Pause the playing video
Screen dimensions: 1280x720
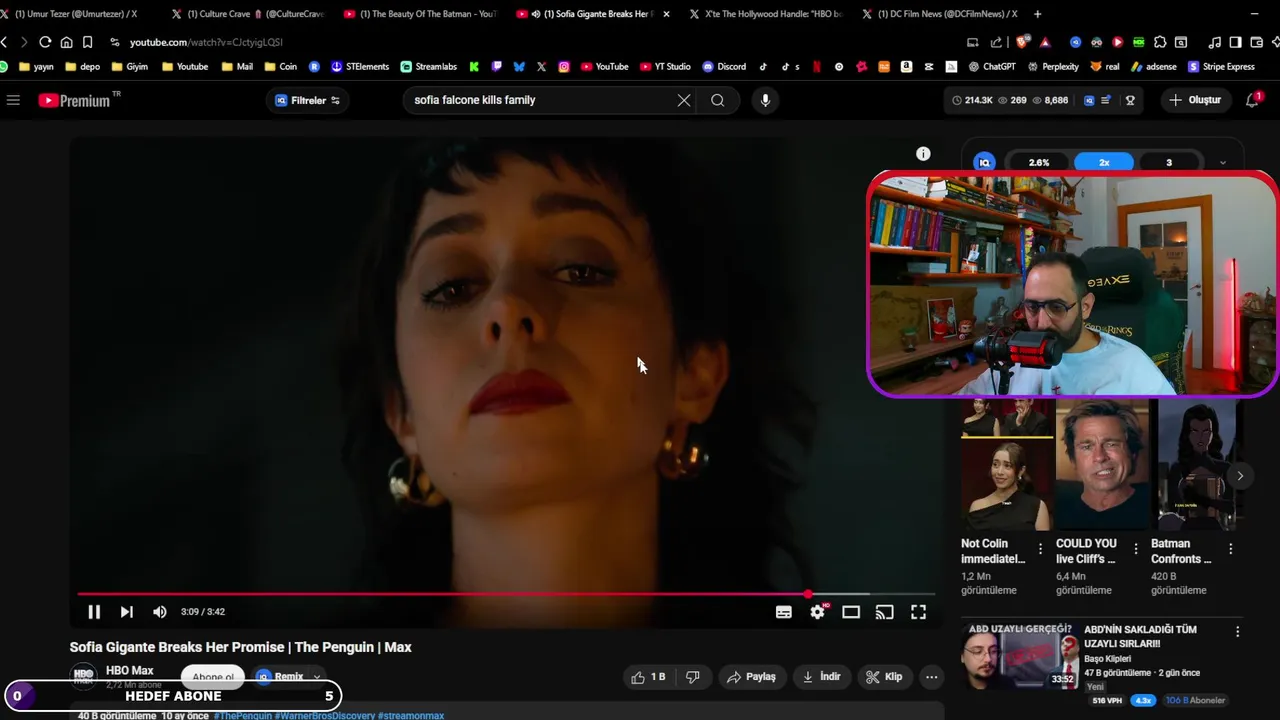(94, 612)
